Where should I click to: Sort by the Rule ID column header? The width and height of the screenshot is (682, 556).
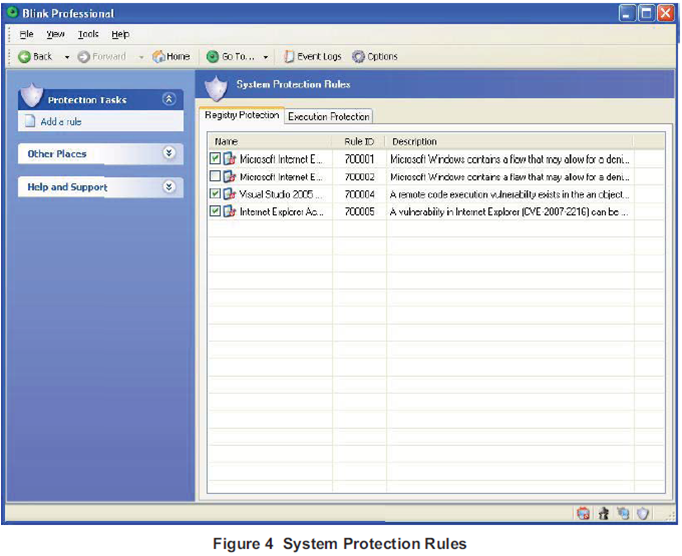pos(359,141)
